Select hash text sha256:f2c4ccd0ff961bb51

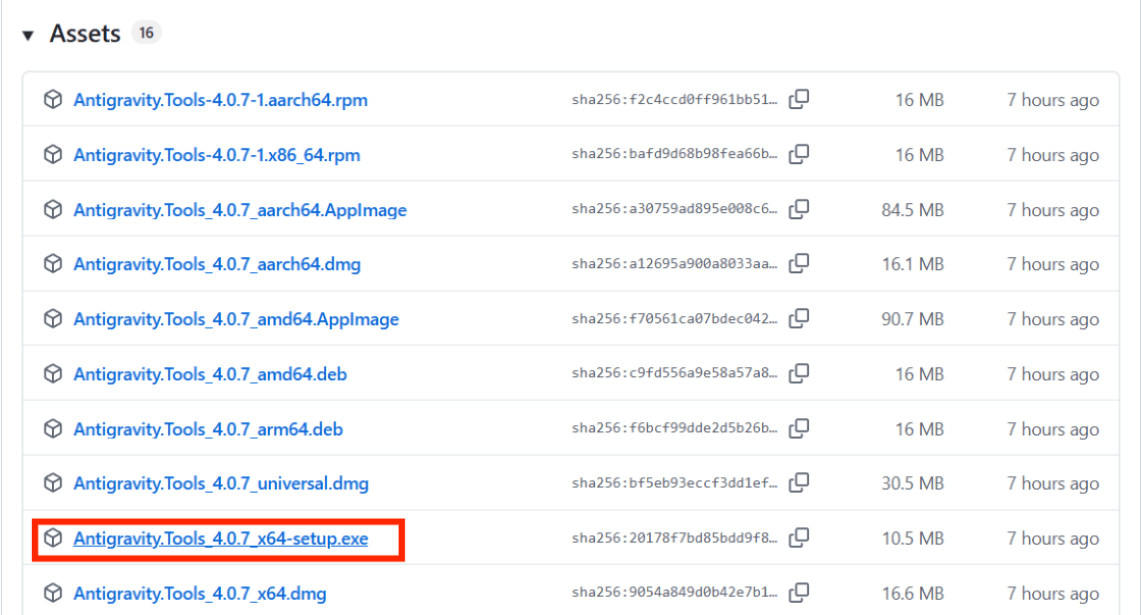(x=674, y=100)
